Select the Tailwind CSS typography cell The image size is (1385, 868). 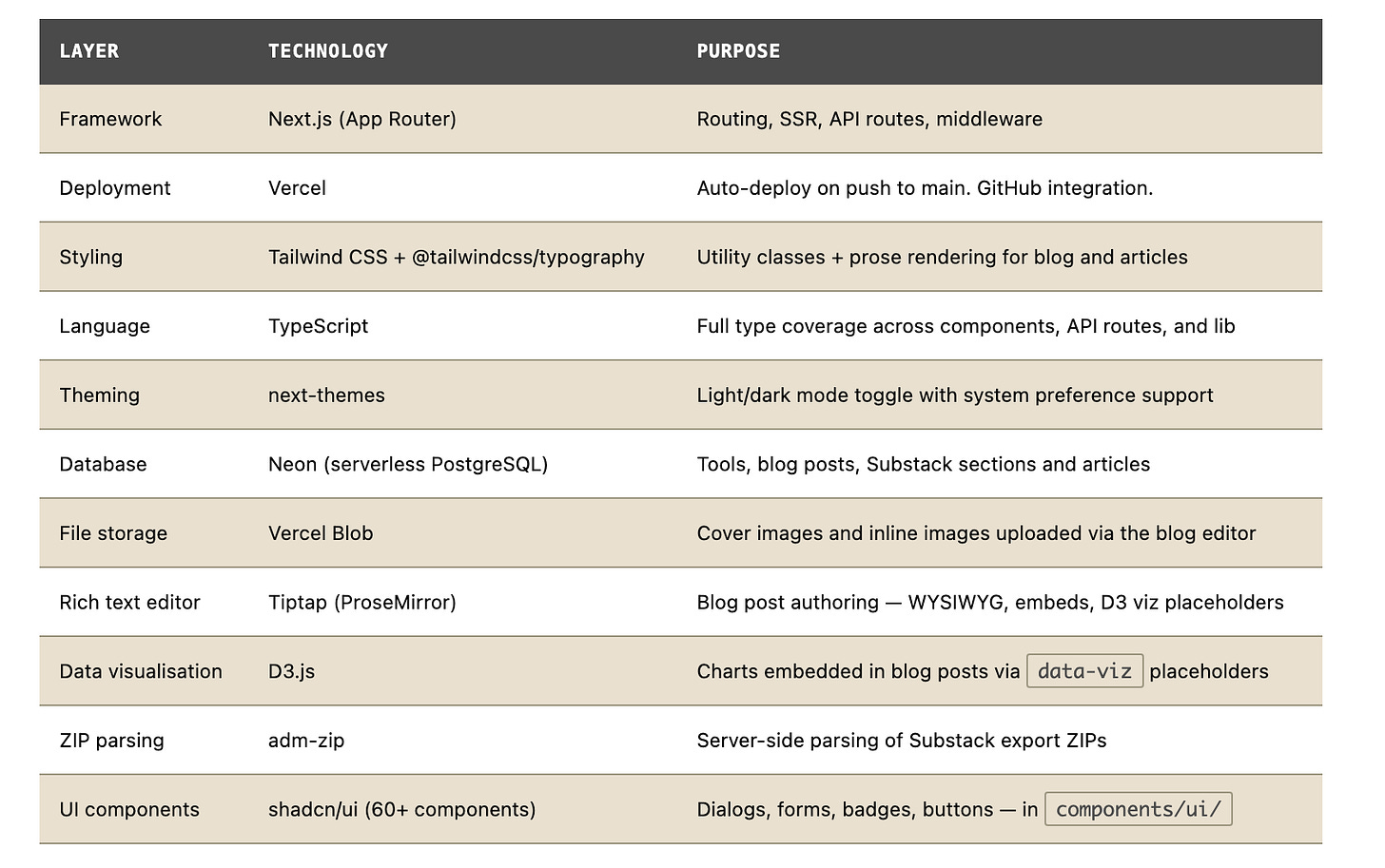(x=456, y=257)
